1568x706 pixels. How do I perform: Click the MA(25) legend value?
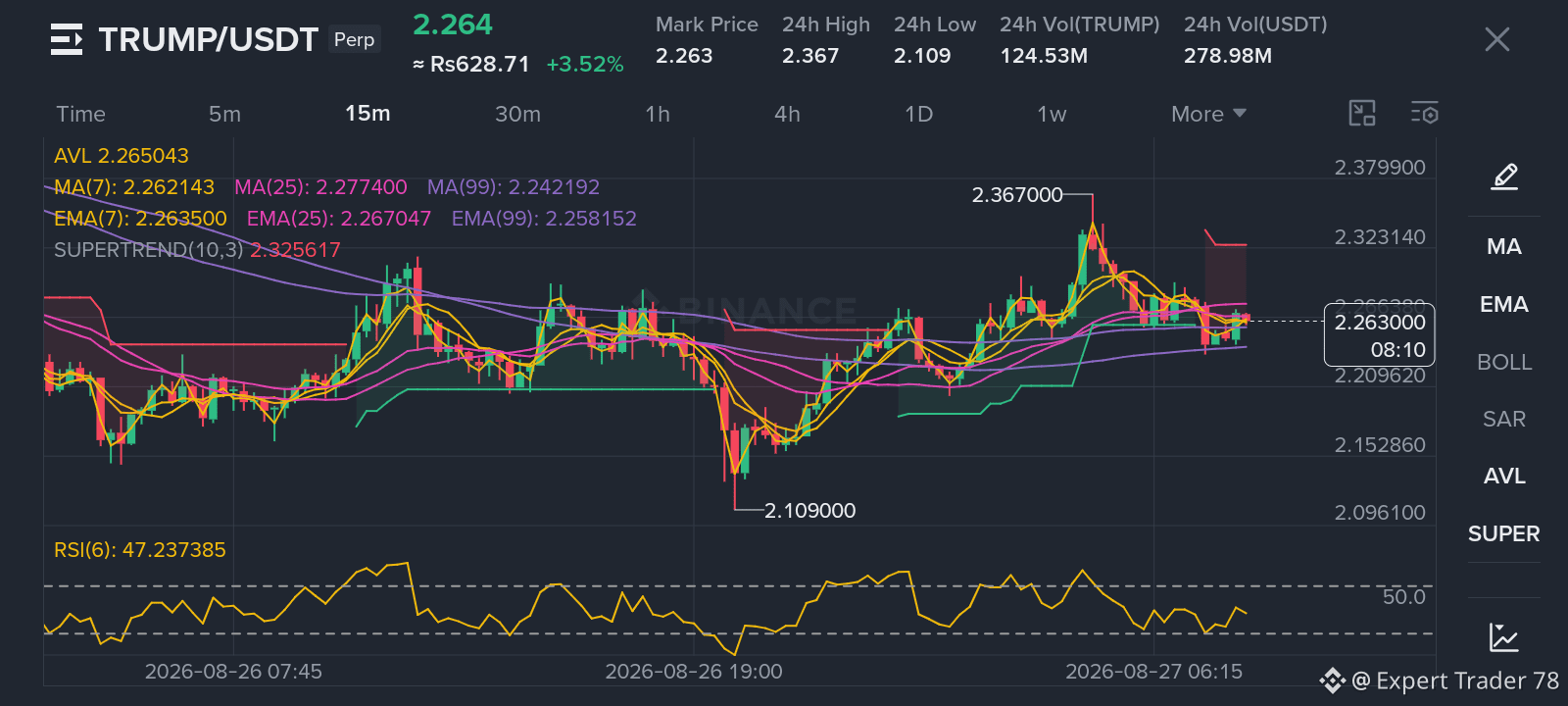[320, 187]
